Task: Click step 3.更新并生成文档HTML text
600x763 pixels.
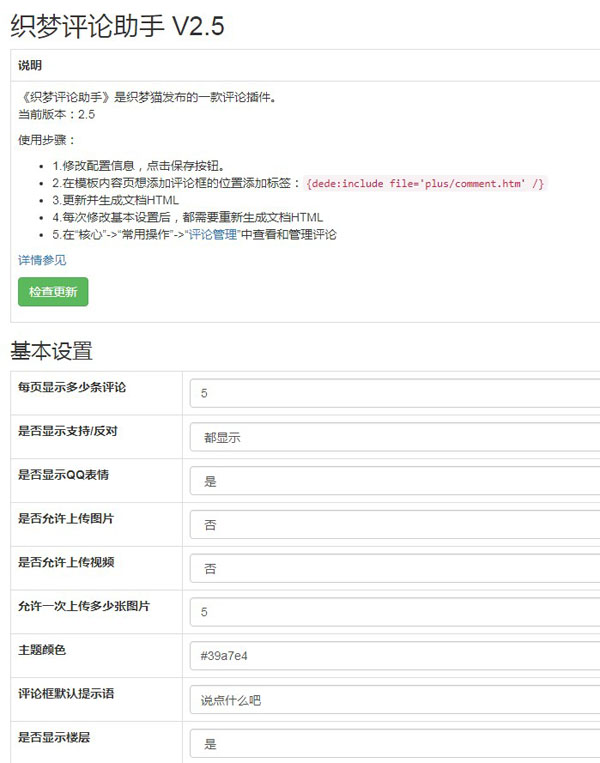Action: (115, 200)
